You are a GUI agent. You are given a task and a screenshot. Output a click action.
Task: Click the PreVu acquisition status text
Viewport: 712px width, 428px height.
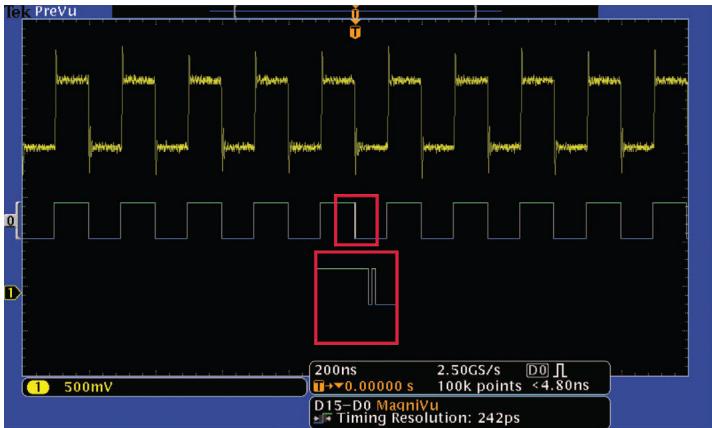(x=56, y=11)
